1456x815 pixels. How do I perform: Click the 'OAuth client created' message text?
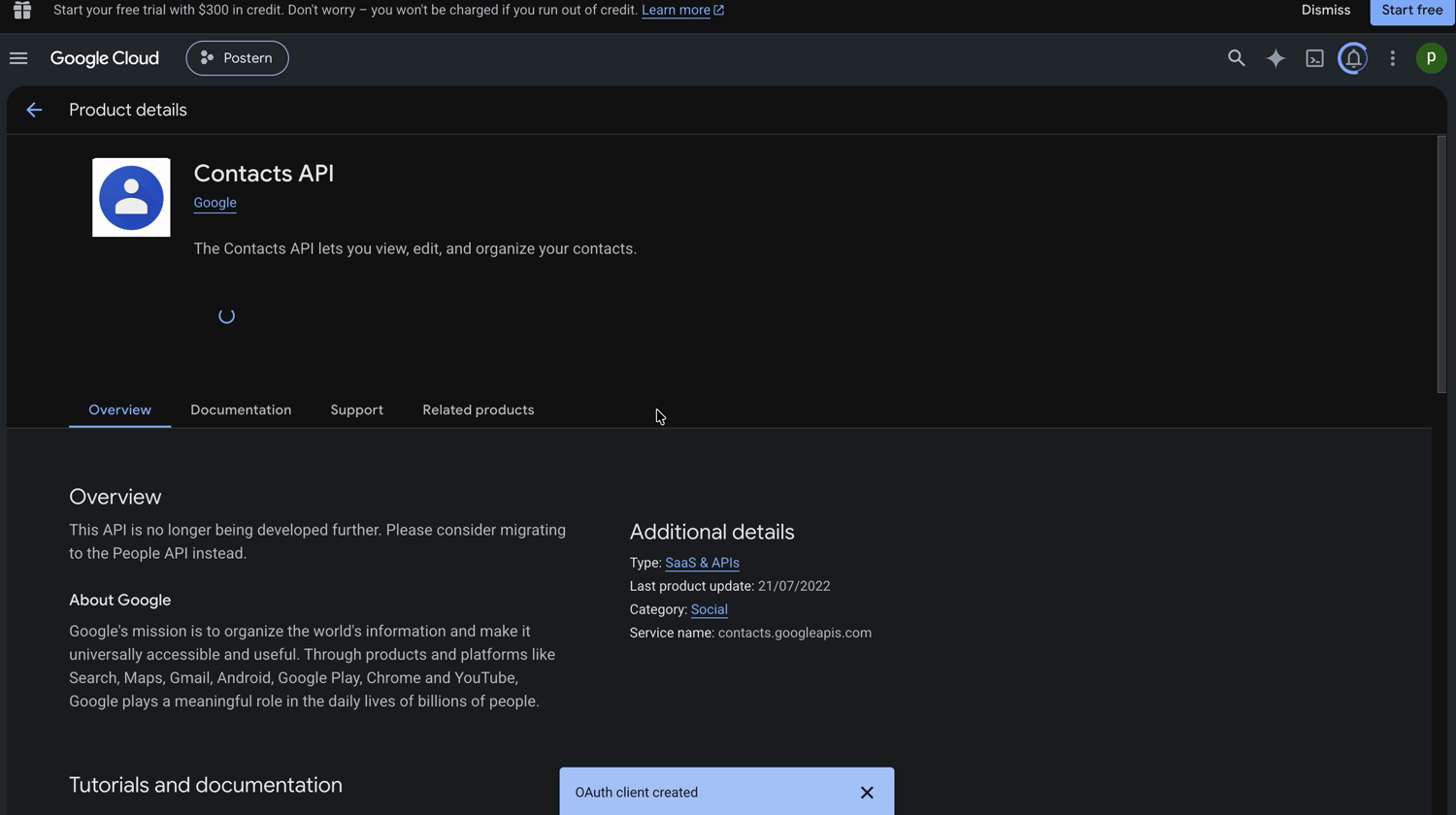point(636,793)
